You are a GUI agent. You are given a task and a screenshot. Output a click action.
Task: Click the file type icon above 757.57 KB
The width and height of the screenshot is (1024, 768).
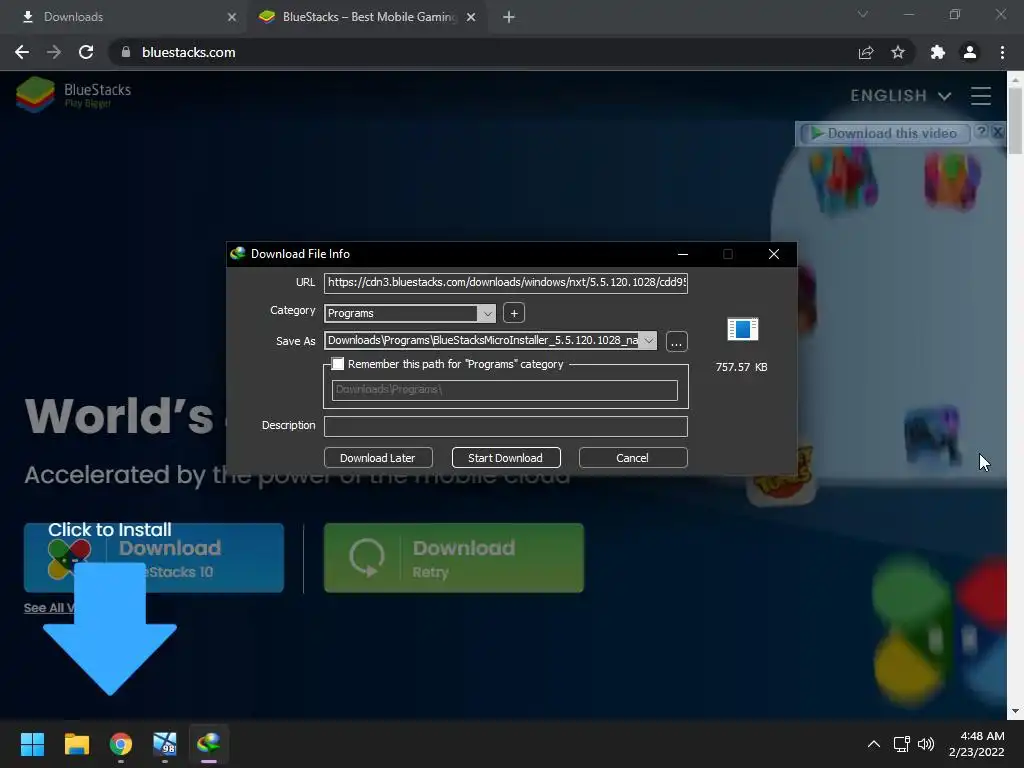tap(743, 329)
